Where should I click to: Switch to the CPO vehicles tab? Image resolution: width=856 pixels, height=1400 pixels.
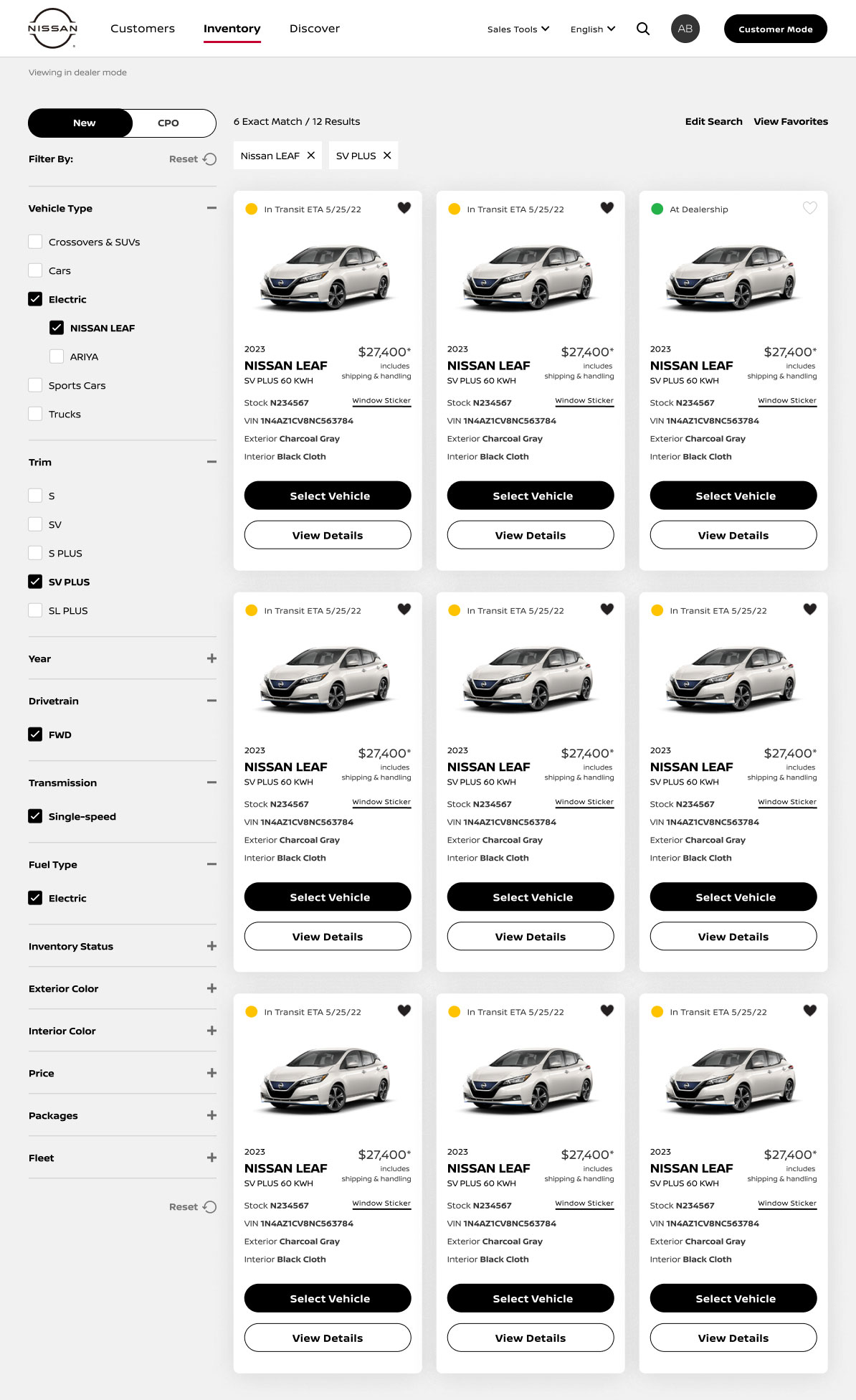click(168, 123)
